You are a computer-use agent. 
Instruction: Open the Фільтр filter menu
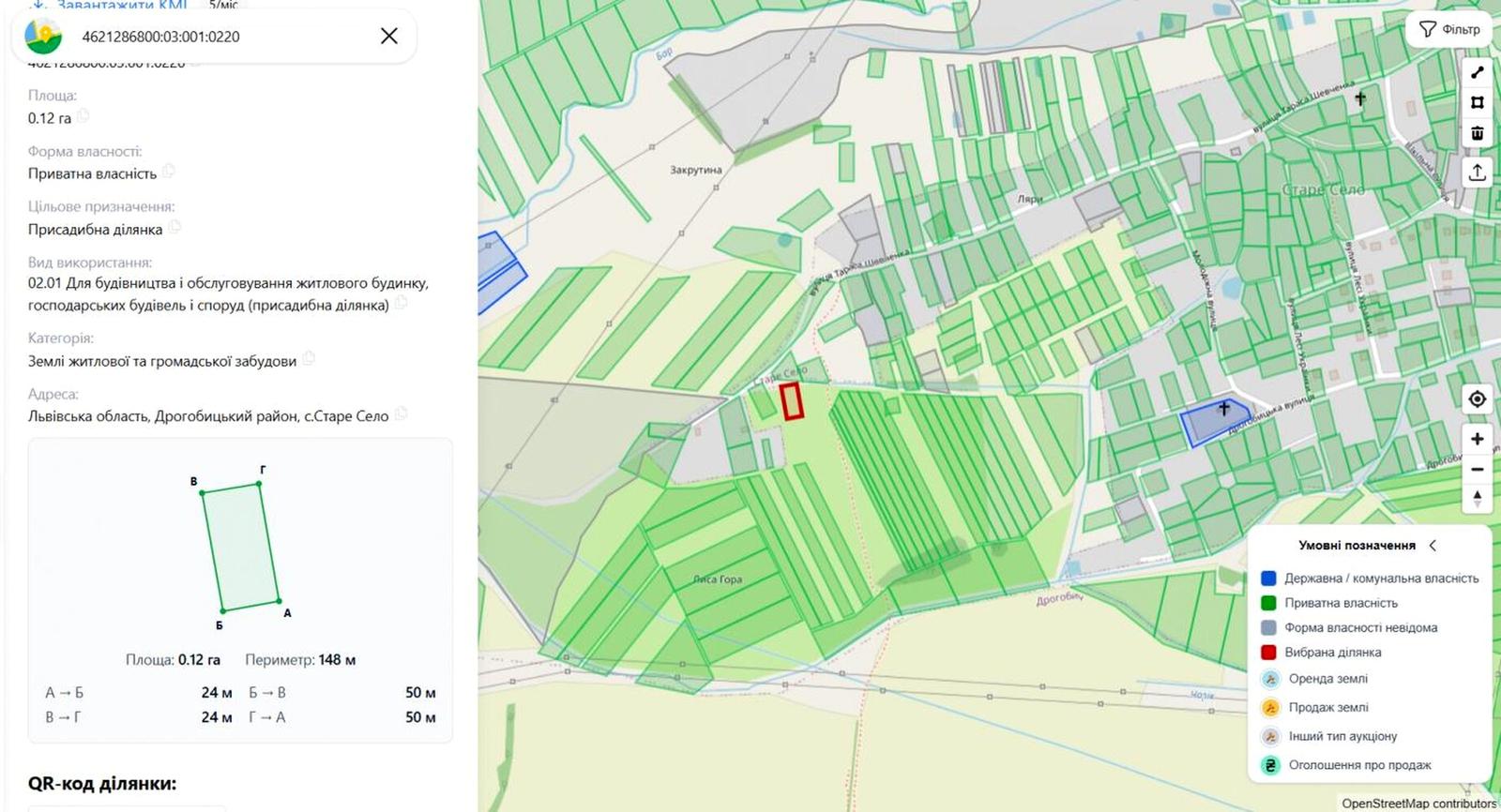[1449, 29]
